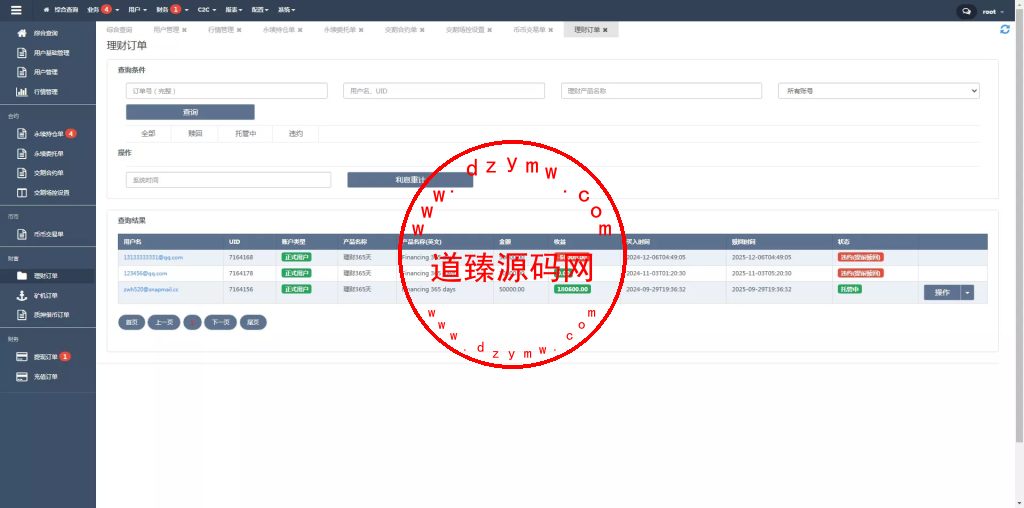Open the 系统 dropdown in top bar
The height and width of the screenshot is (508, 1024).
click(x=286, y=10)
